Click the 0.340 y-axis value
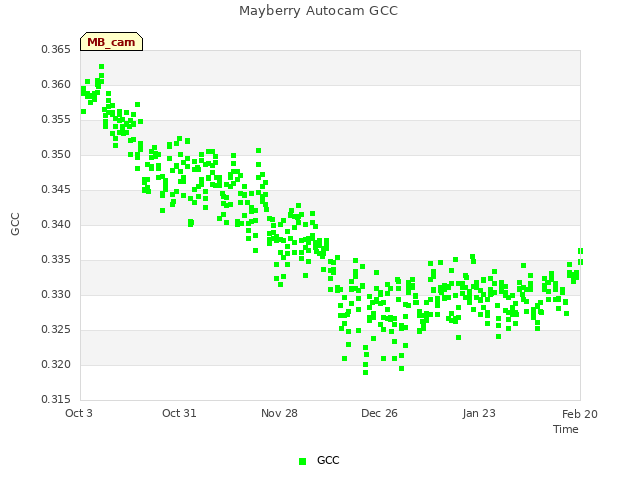The width and height of the screenshot is (640, 480). click(x=56, y=224)
